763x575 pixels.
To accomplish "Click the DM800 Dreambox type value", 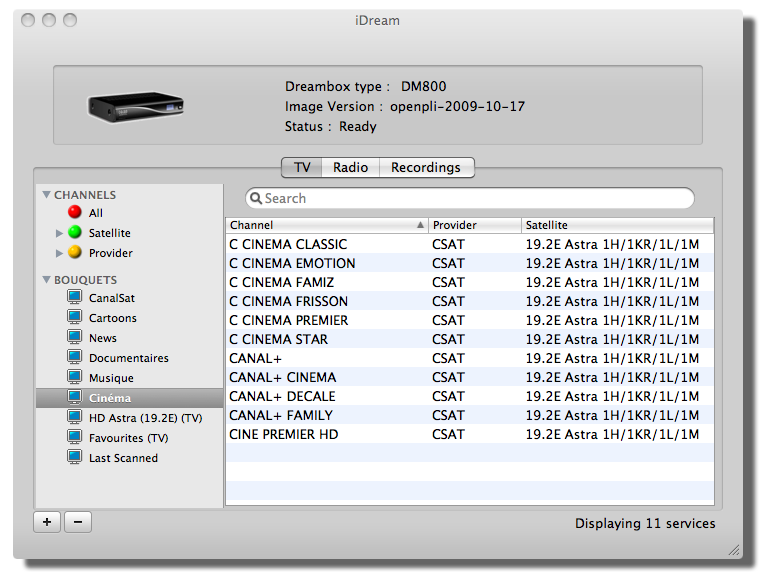I will coord(423,87).
